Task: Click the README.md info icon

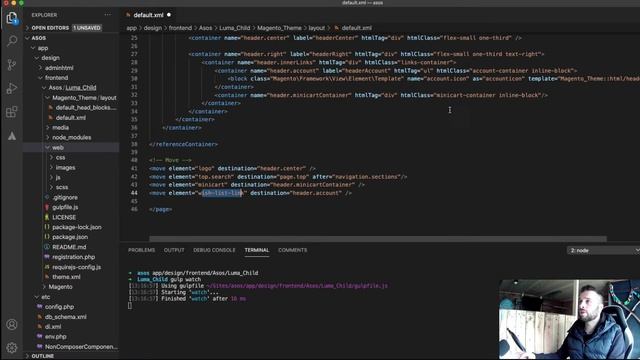Action: click(x=47, y=247)
